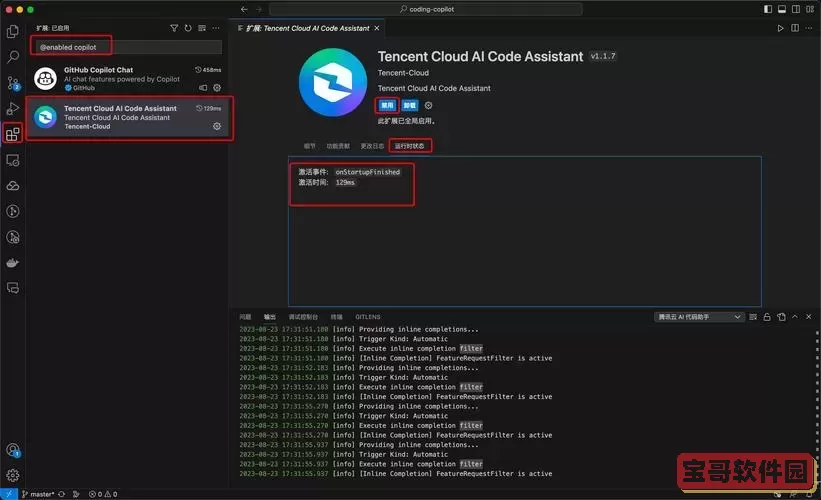
Task: Open the Docker whale view
Action: coord(13,263)
